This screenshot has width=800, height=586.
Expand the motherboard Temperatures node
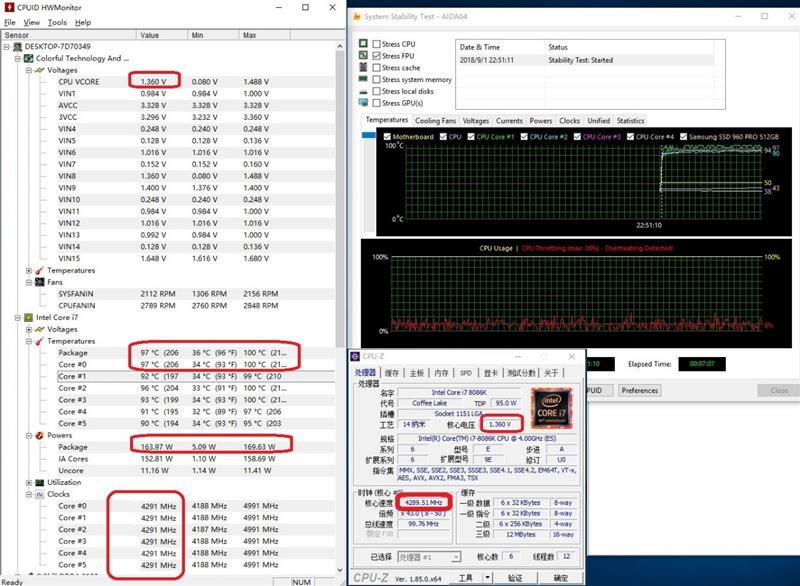click(x=29, y=270)
